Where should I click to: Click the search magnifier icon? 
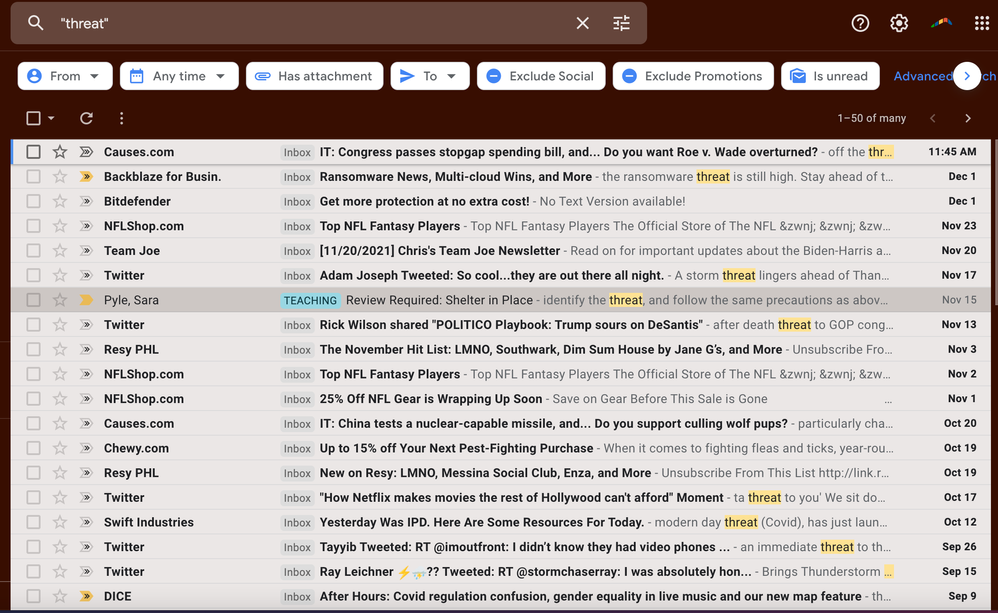pyautogui.click(x=36, y=24)
